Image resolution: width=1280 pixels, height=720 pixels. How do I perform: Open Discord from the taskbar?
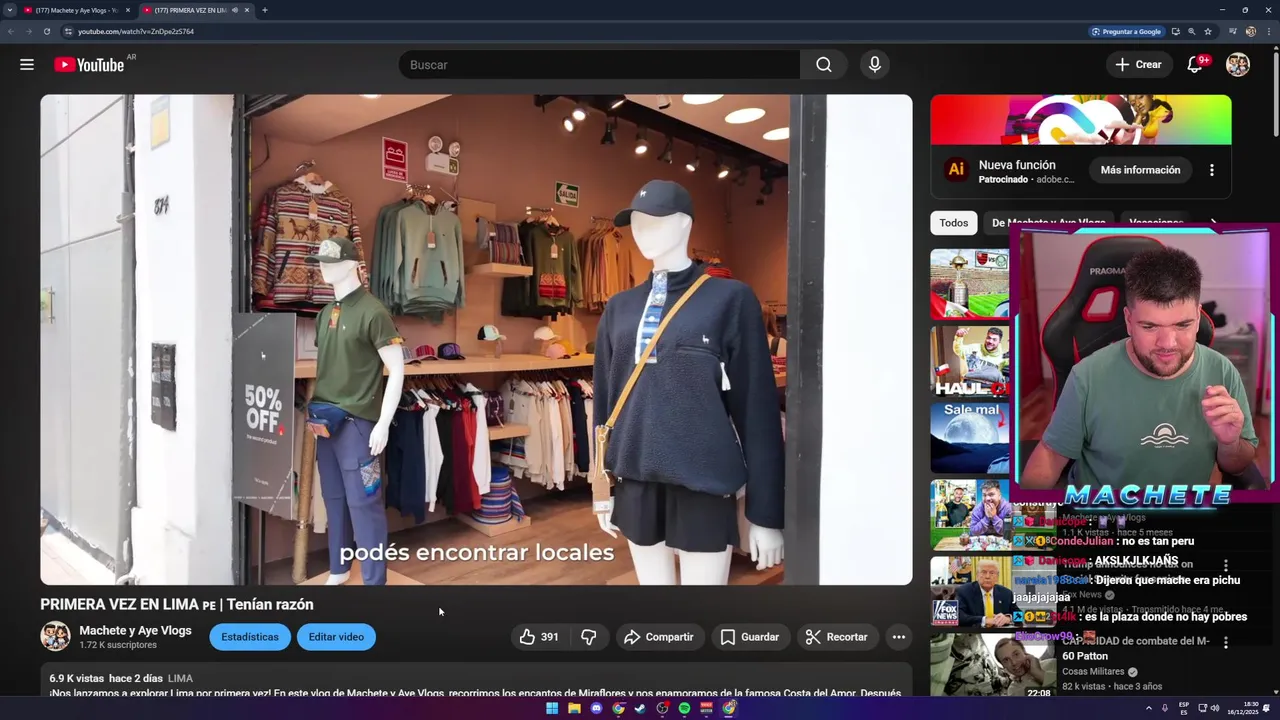596,708
